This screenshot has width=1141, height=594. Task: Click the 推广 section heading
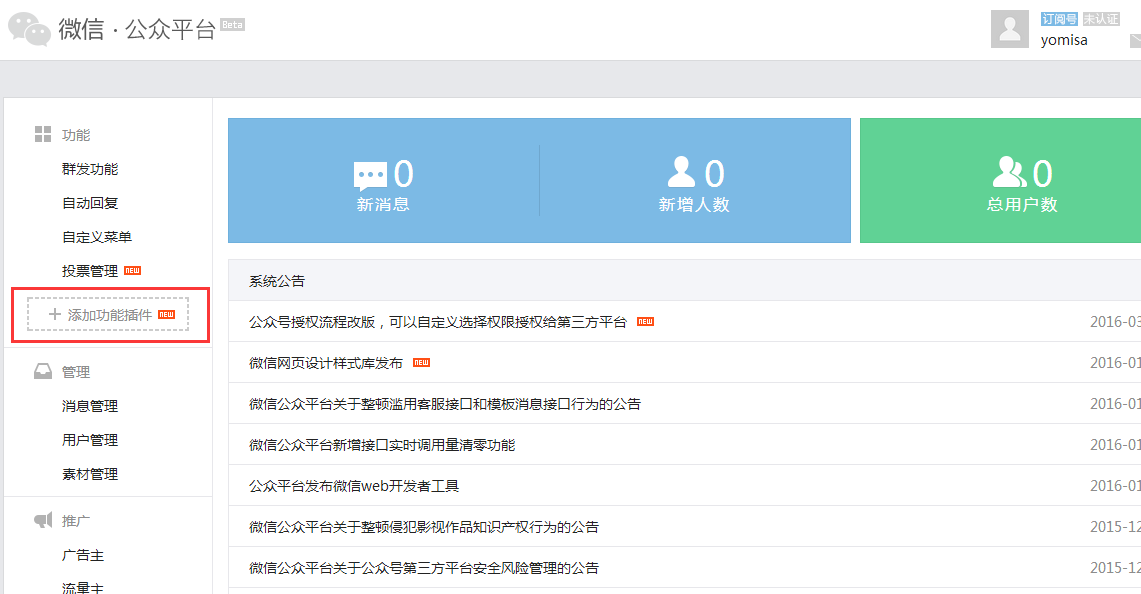(x=76, y=520)
